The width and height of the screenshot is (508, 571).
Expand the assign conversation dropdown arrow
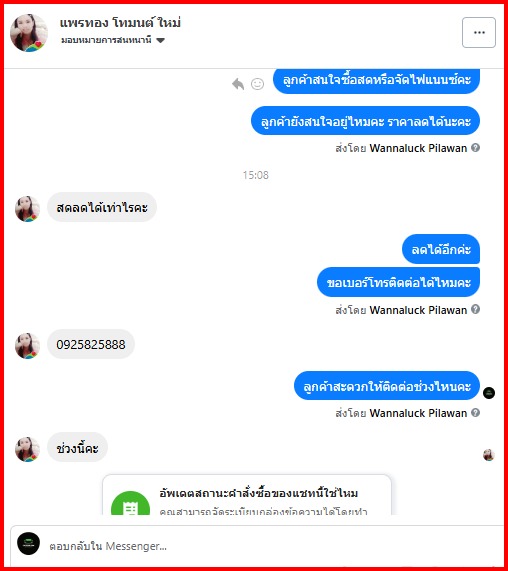160,40
